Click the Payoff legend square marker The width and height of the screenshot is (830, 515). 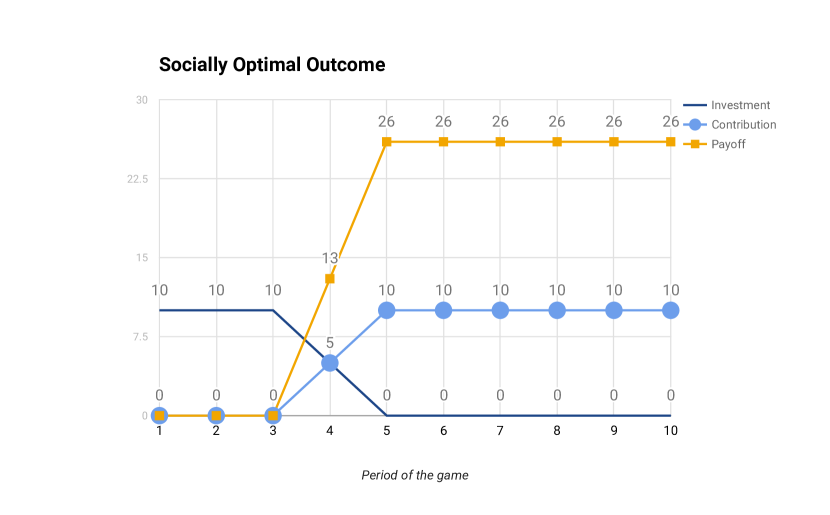tap(696, 144)
